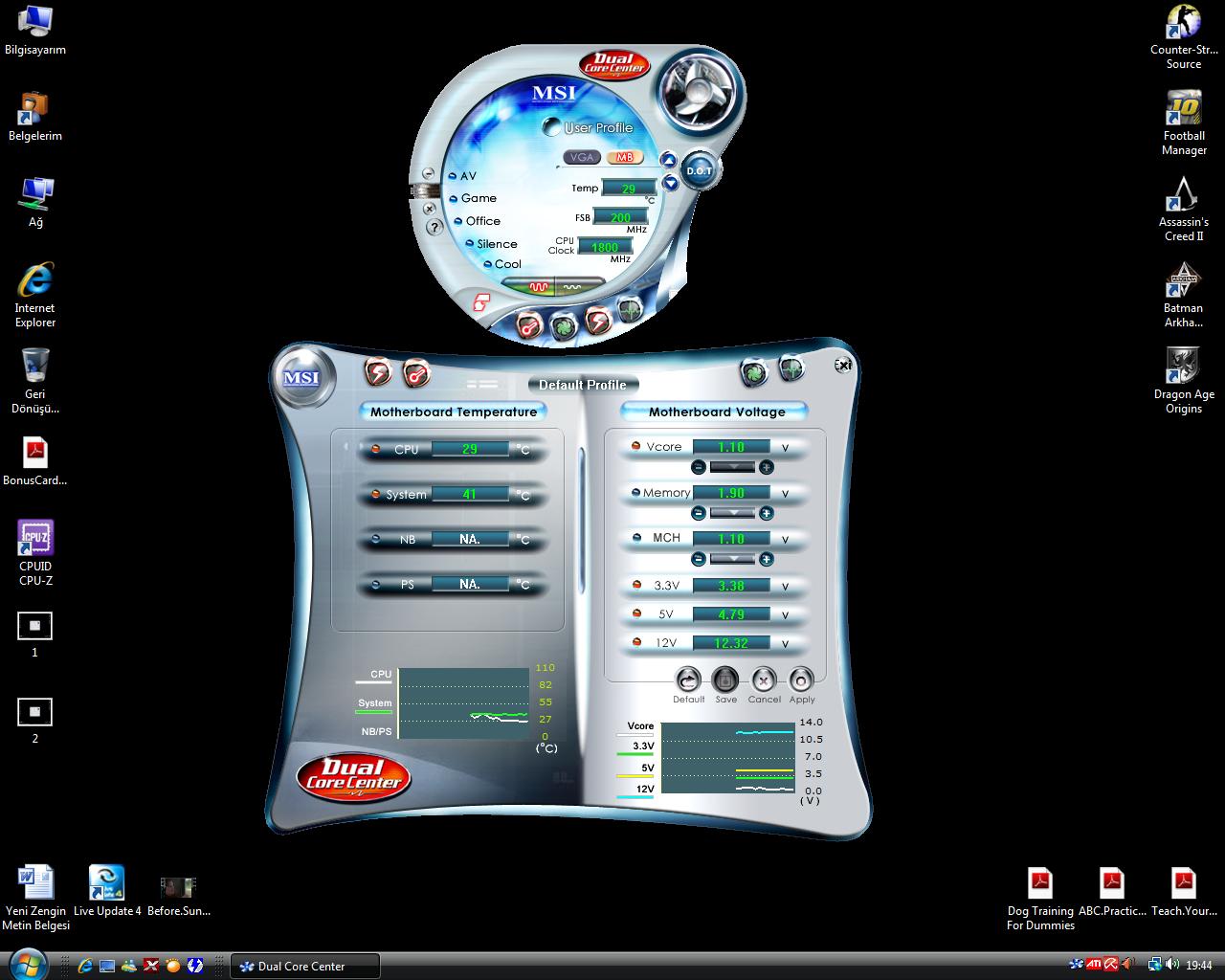Click the Default reset icon
Viewport: 1225px width, 980px height.
688,680
